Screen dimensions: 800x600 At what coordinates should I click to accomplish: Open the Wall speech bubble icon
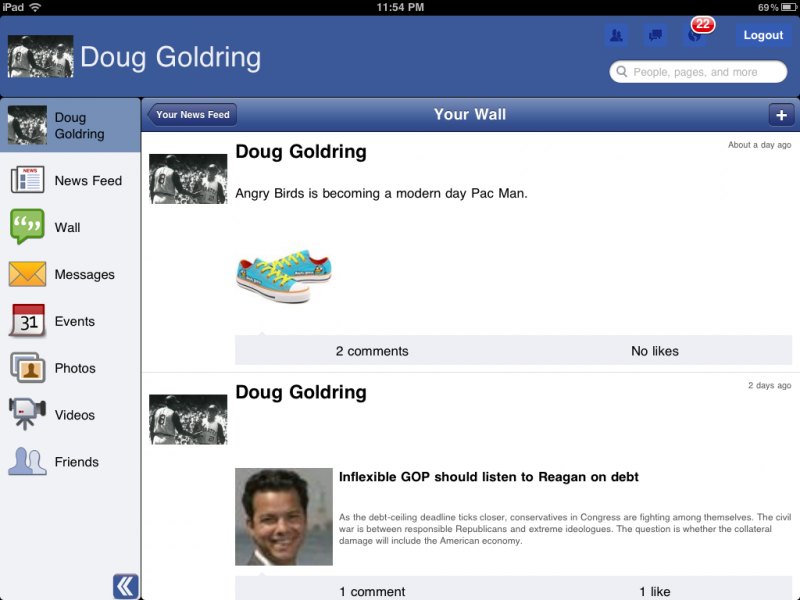point(27,227)
